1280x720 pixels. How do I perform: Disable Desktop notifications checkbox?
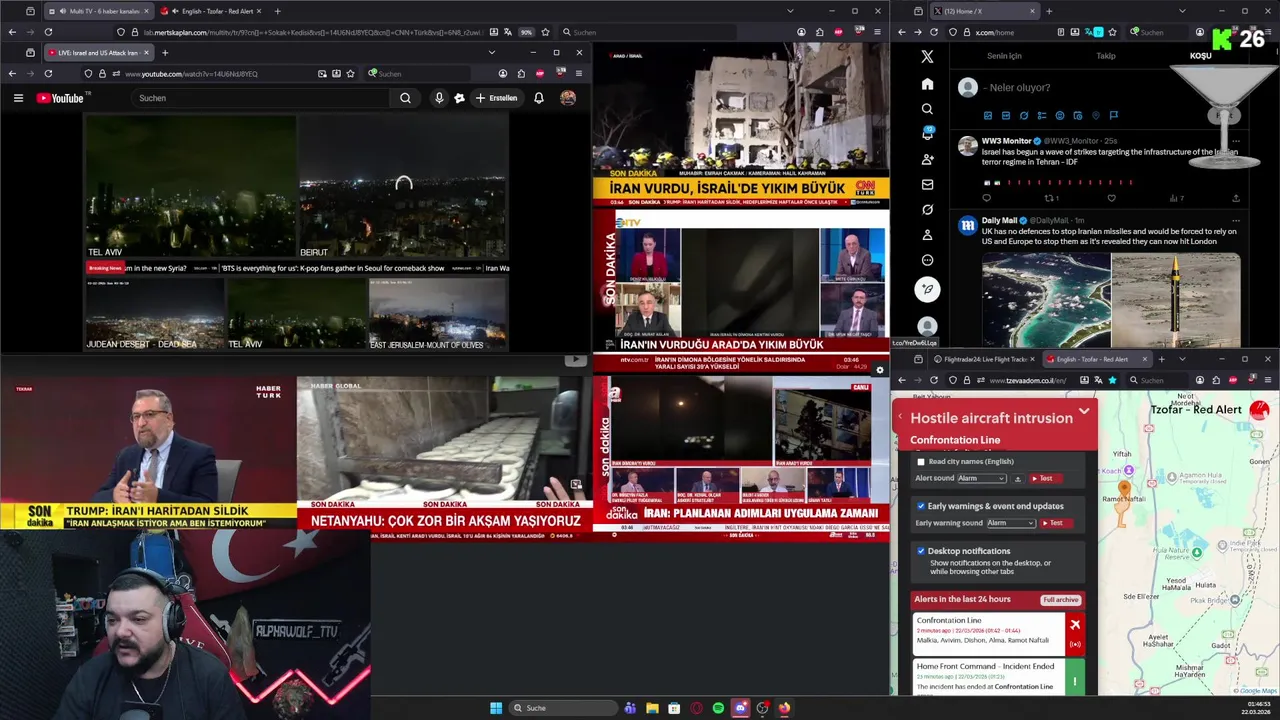pyautogui.click(x=921, y=551)
